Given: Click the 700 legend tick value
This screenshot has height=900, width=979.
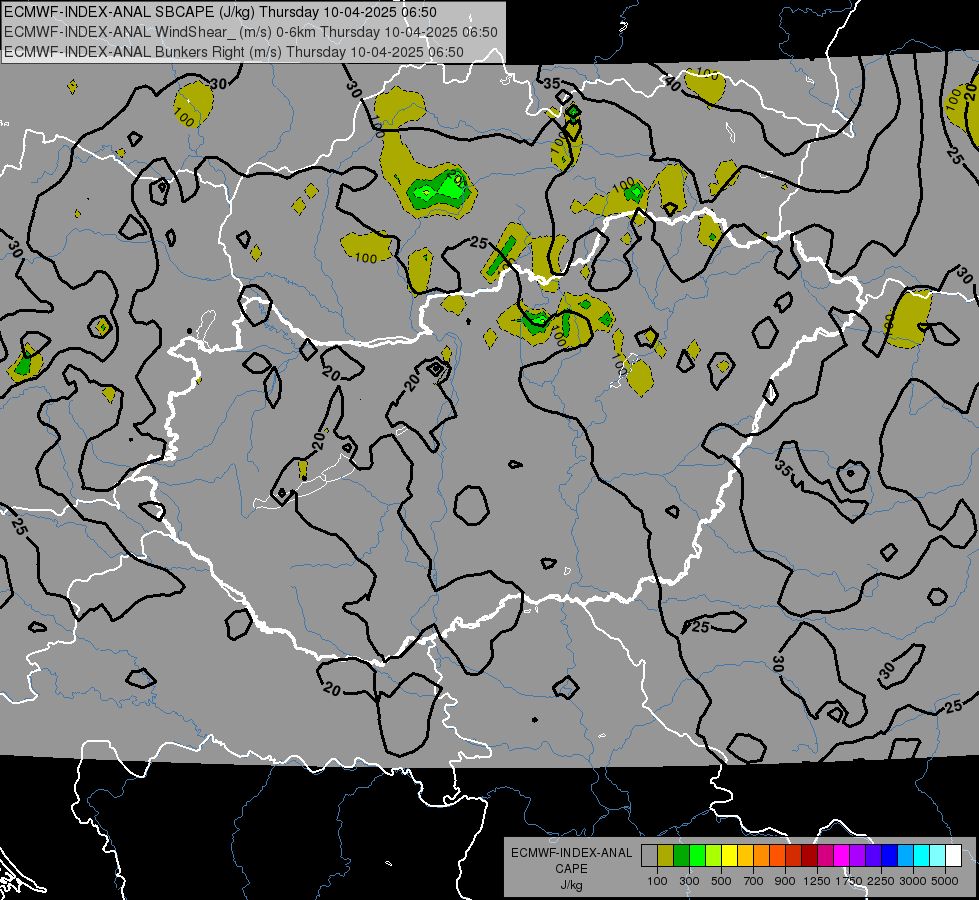Looking at the screenshot, I should point(754,881).
